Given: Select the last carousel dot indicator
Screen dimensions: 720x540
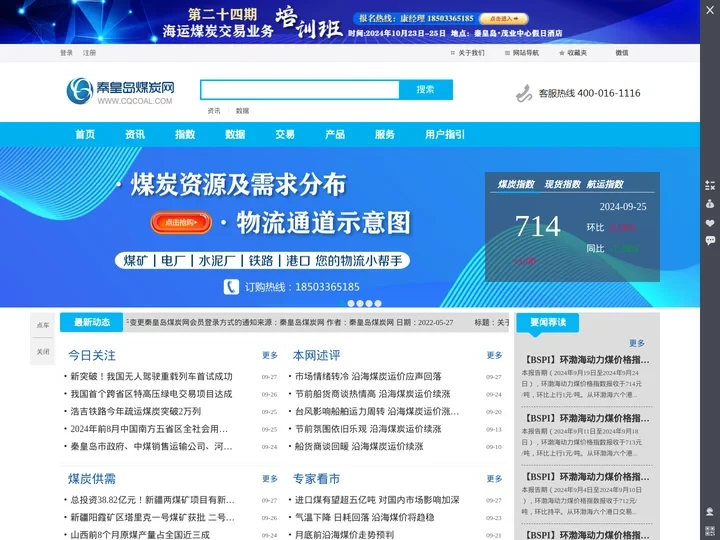Looking at the screenshot, I should pos(378,304).
